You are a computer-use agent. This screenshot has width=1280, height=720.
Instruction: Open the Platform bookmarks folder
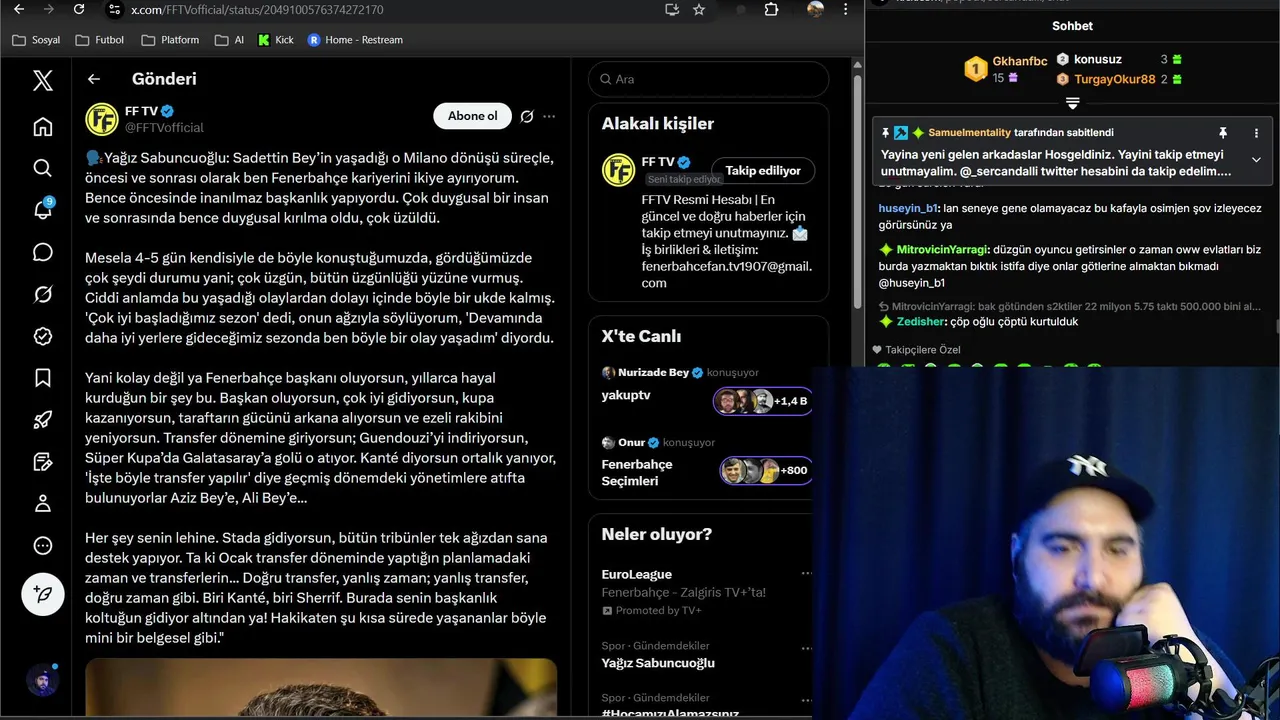170,40
